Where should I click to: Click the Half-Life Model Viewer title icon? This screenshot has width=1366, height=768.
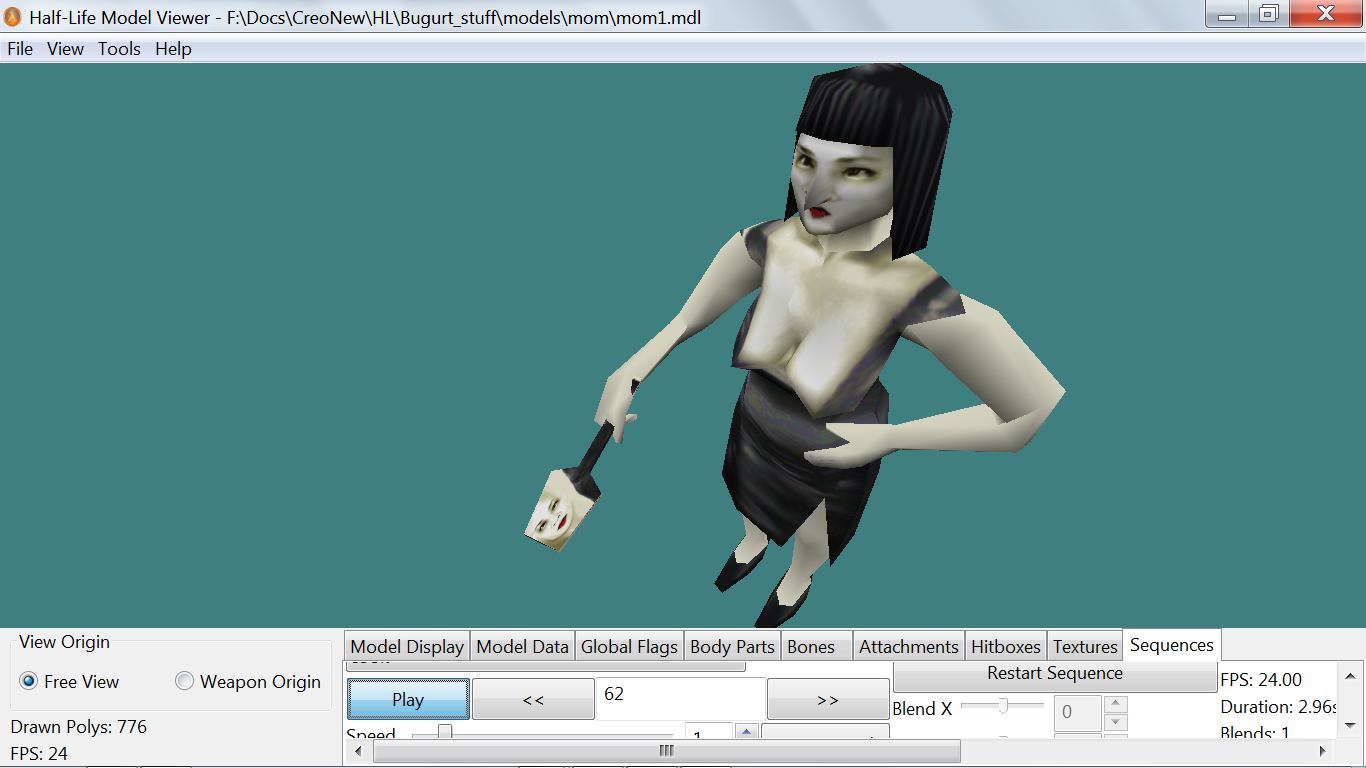tap(13, 17)
